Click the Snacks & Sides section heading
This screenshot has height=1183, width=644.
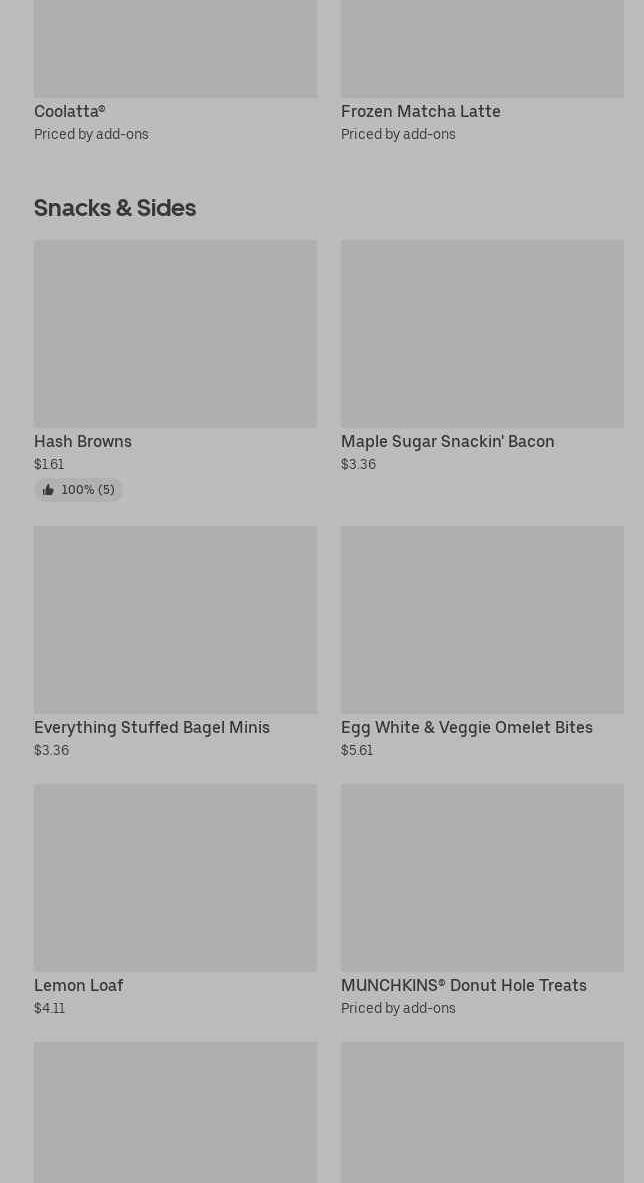(115, 208)
